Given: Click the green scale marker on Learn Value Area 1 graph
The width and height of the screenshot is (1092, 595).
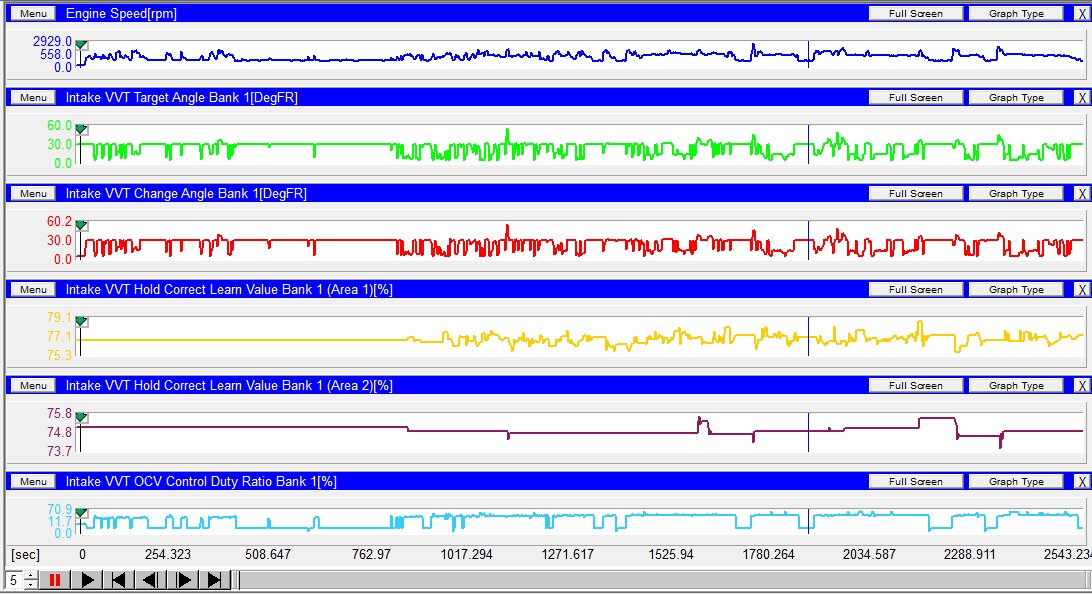Looking at the screenshot, I should pyautogui.click(x=81, y=322).
